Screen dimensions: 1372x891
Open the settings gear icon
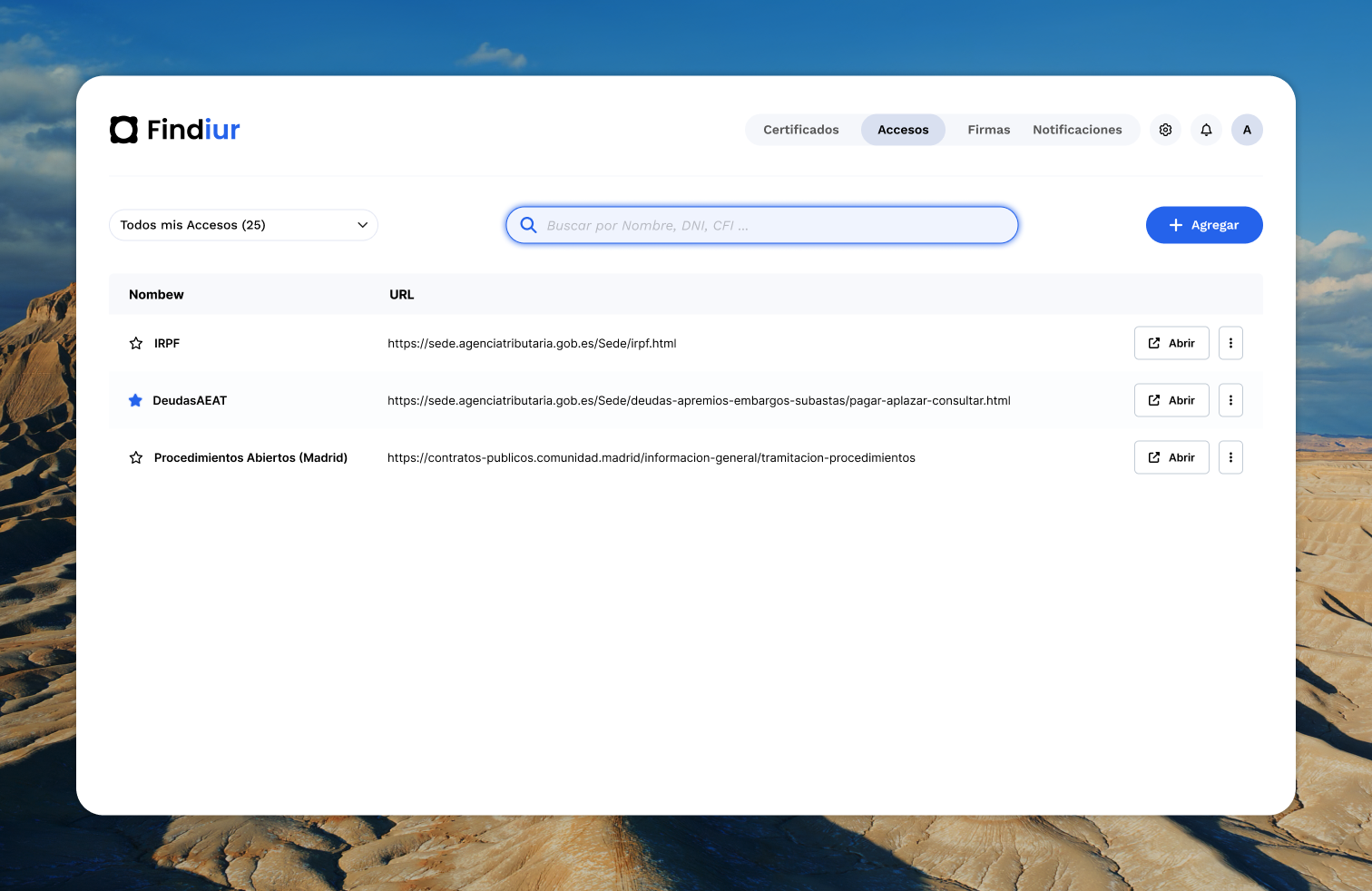click(x=1165, y=130)
